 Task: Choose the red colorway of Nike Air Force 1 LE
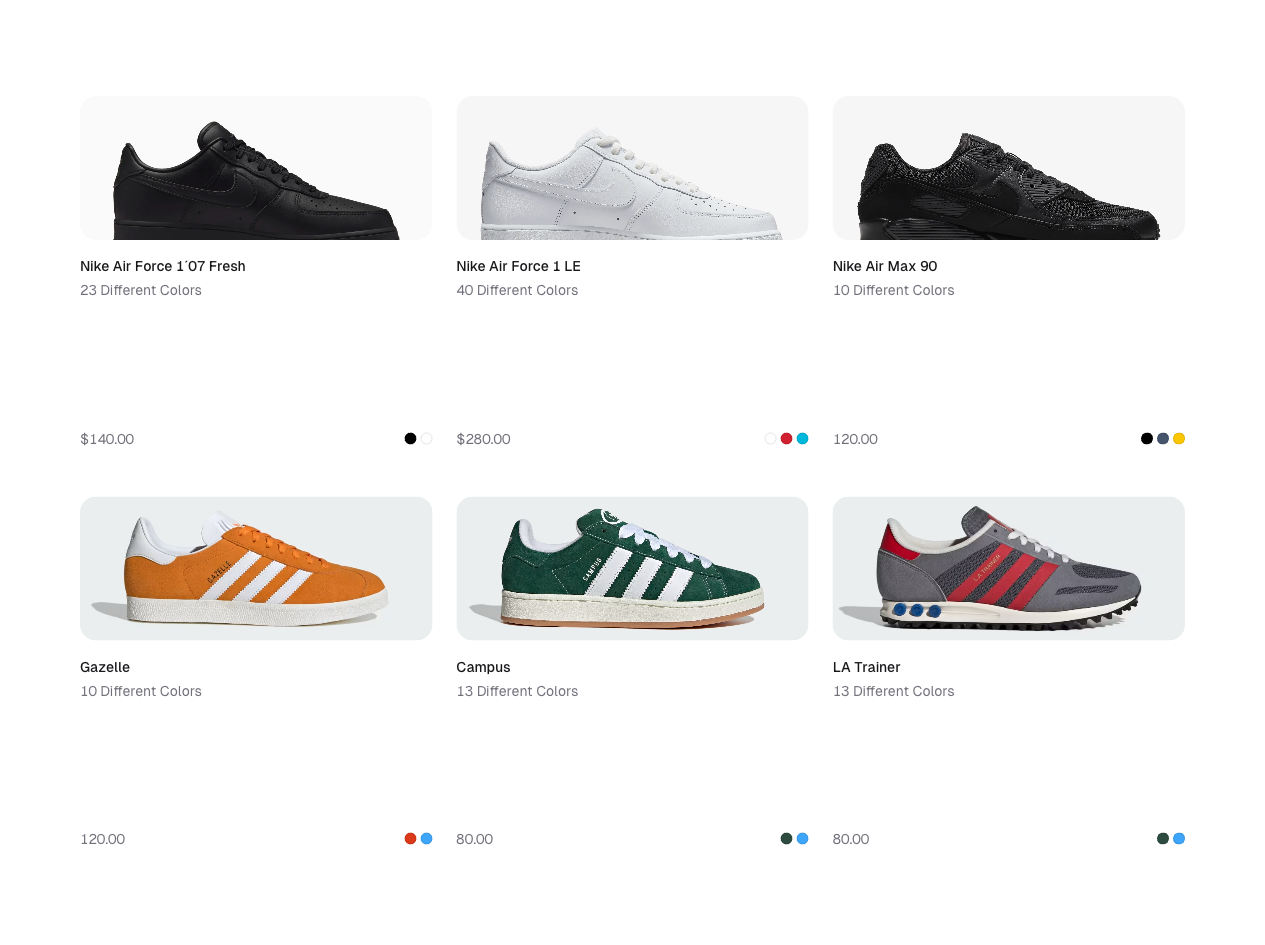tap(786, 438)
